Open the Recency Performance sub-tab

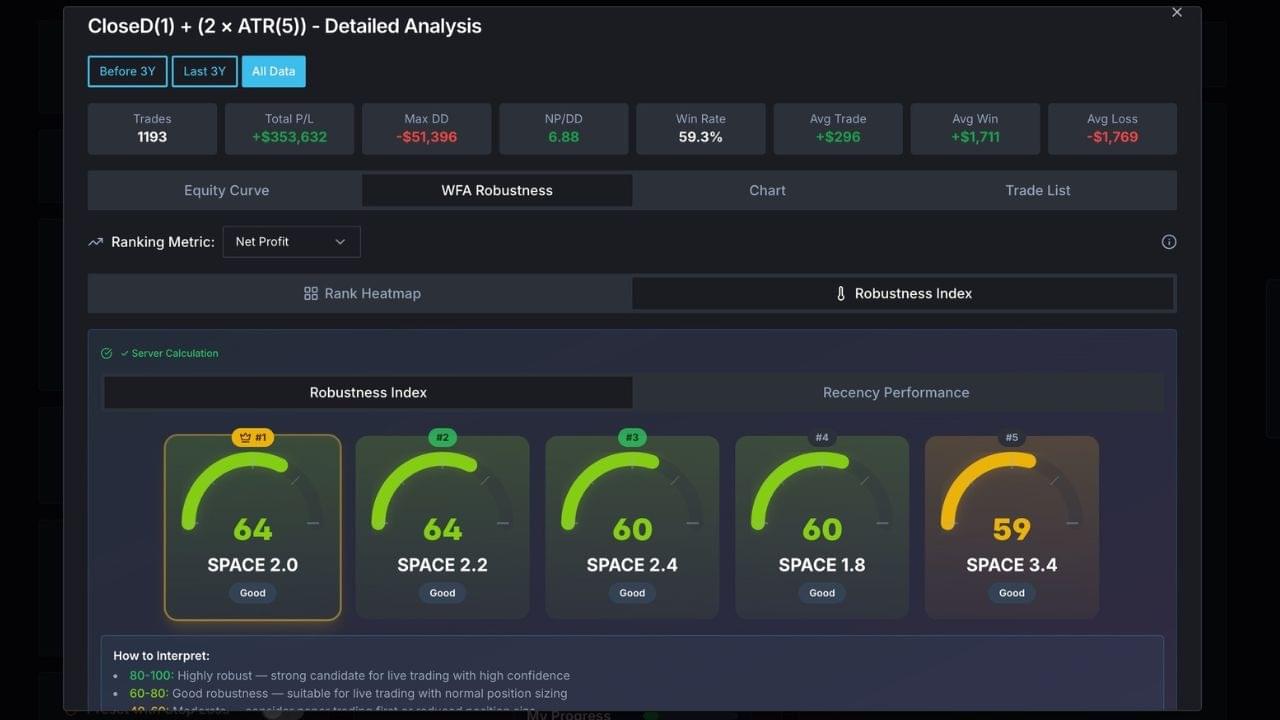(896, 392)
